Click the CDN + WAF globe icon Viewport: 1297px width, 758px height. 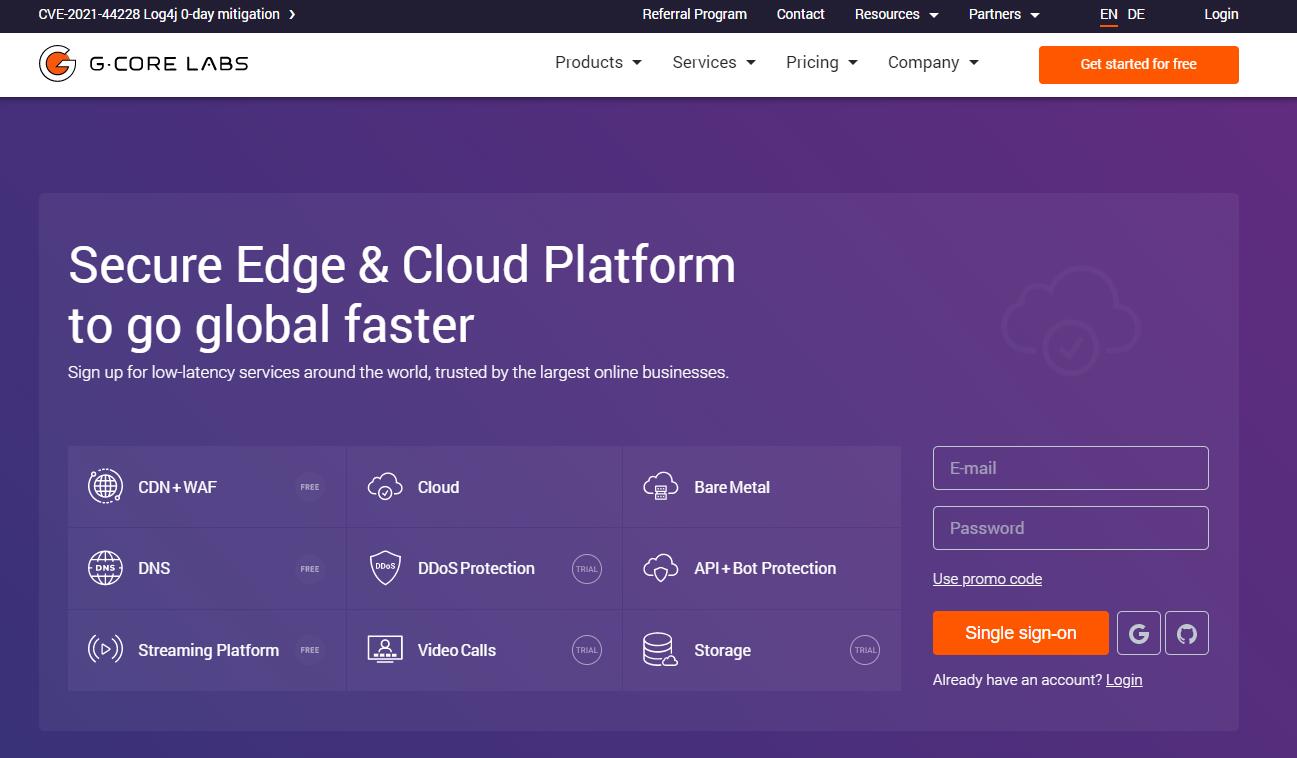[x=105, y=487]
